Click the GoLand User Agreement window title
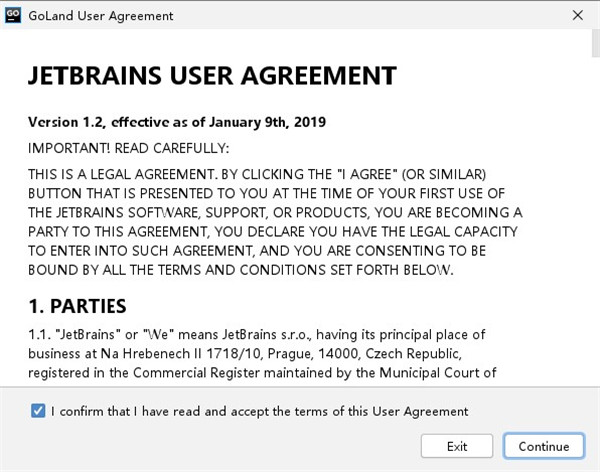The image size is (600, 472). point(101,16)
